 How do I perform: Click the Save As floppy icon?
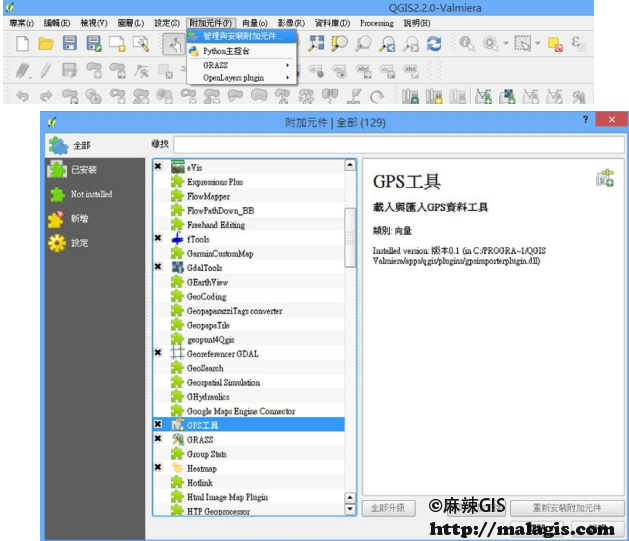(94, 43)
